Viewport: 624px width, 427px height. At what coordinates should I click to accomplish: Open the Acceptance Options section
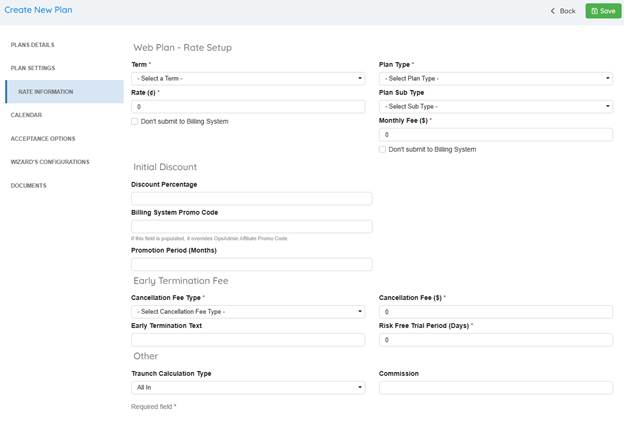(43, 138)
